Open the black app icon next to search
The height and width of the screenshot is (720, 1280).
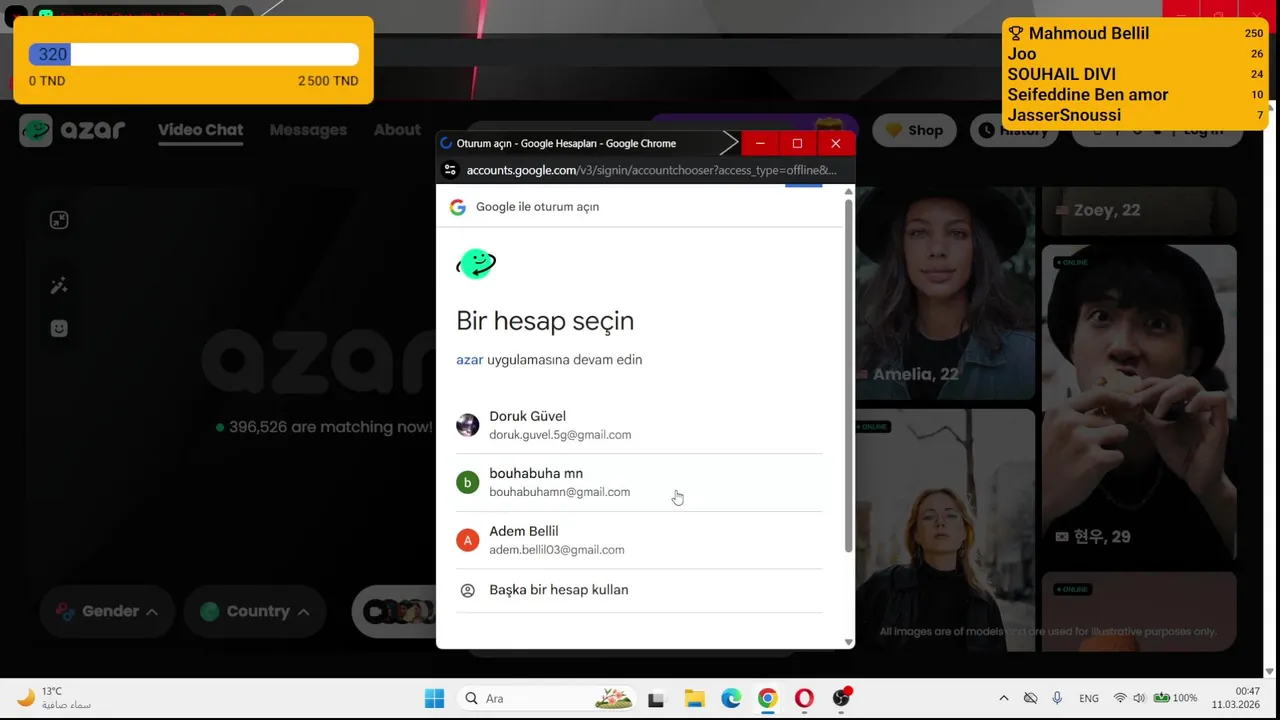coord(656,698)
